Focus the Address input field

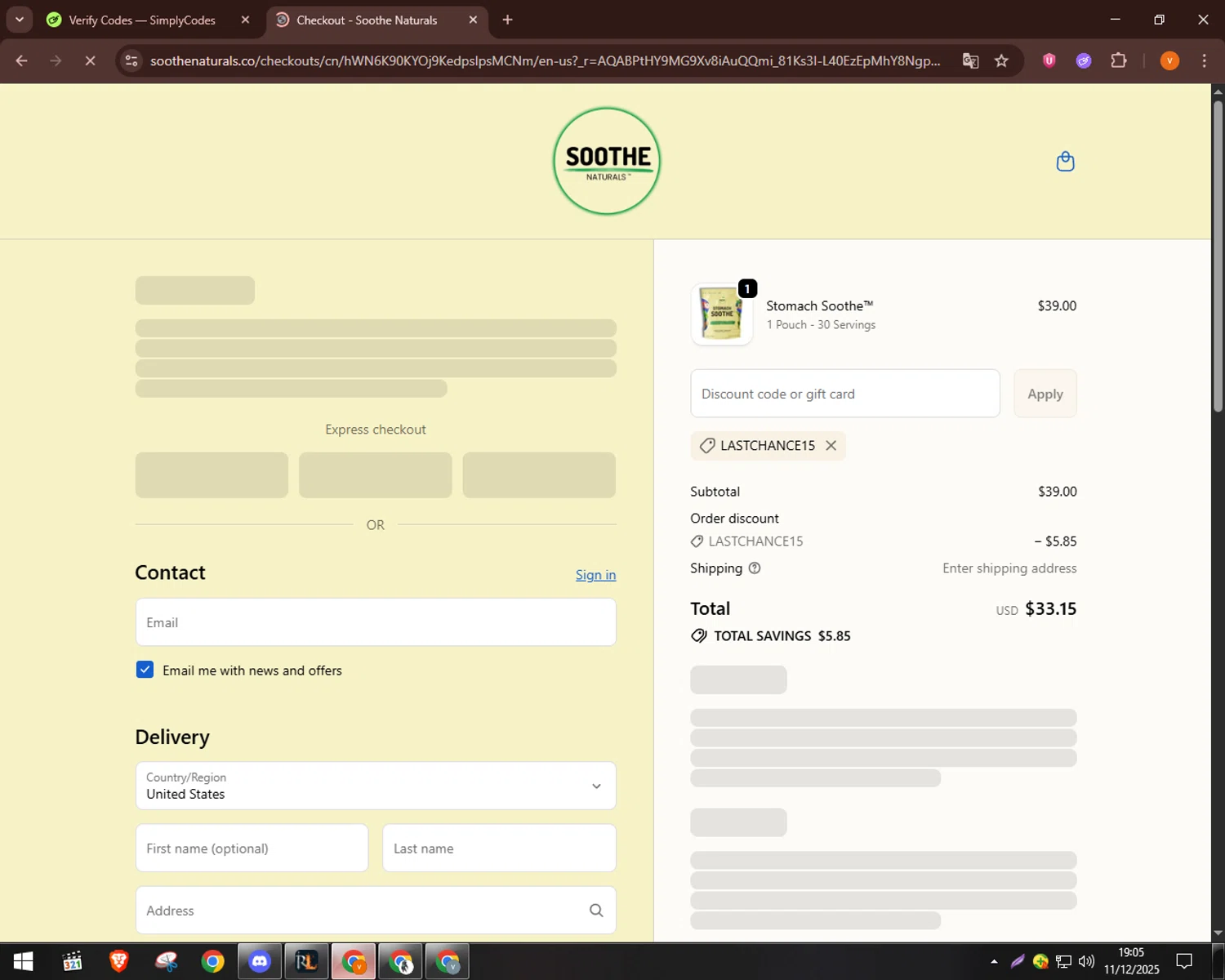376,910
